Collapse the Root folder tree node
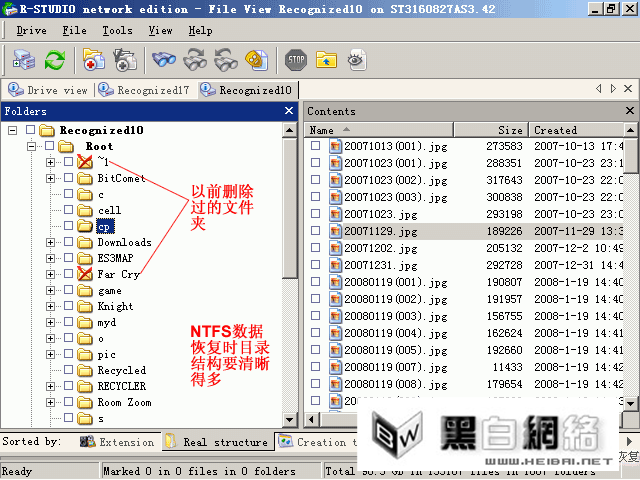Viewport: 640px width, 480px height. click(x=31, y=146)
